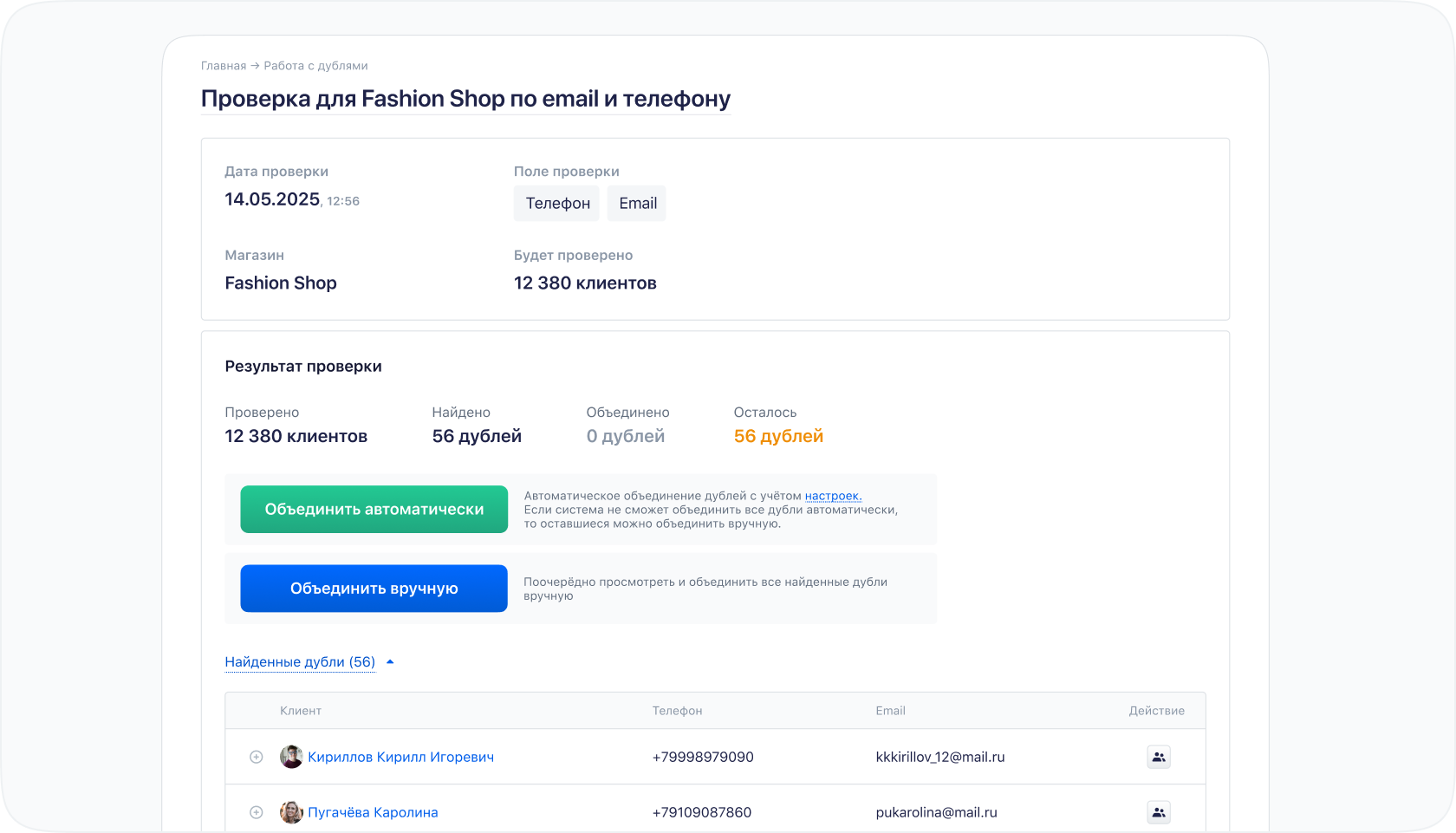Image resolution: width=1456 pixels, height=833 pixels.
Task: Open client Пугачёва Каролина profile link
Action: (373, 812)
